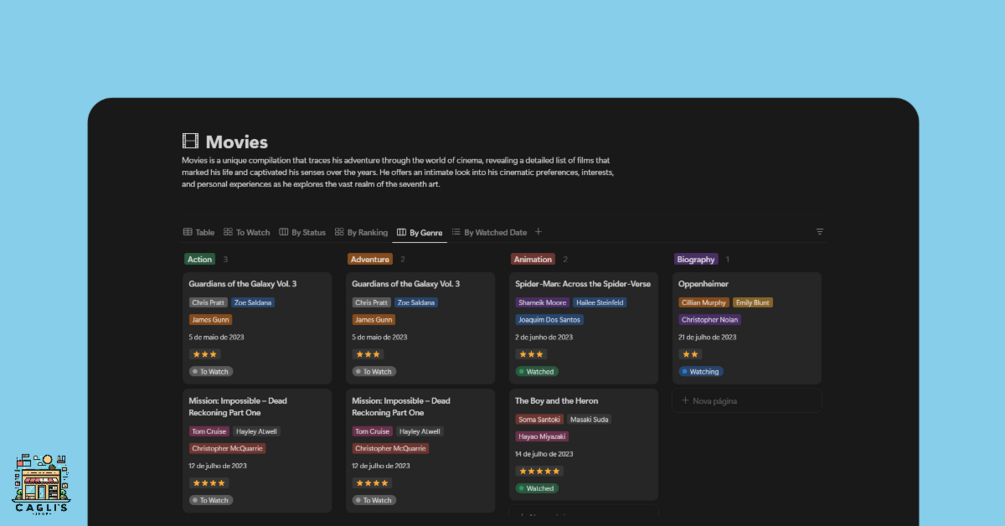The height and width of the screenshot is (526, 1005).
Task: Click the Shameik Moore tag
Action: [542, 302]
